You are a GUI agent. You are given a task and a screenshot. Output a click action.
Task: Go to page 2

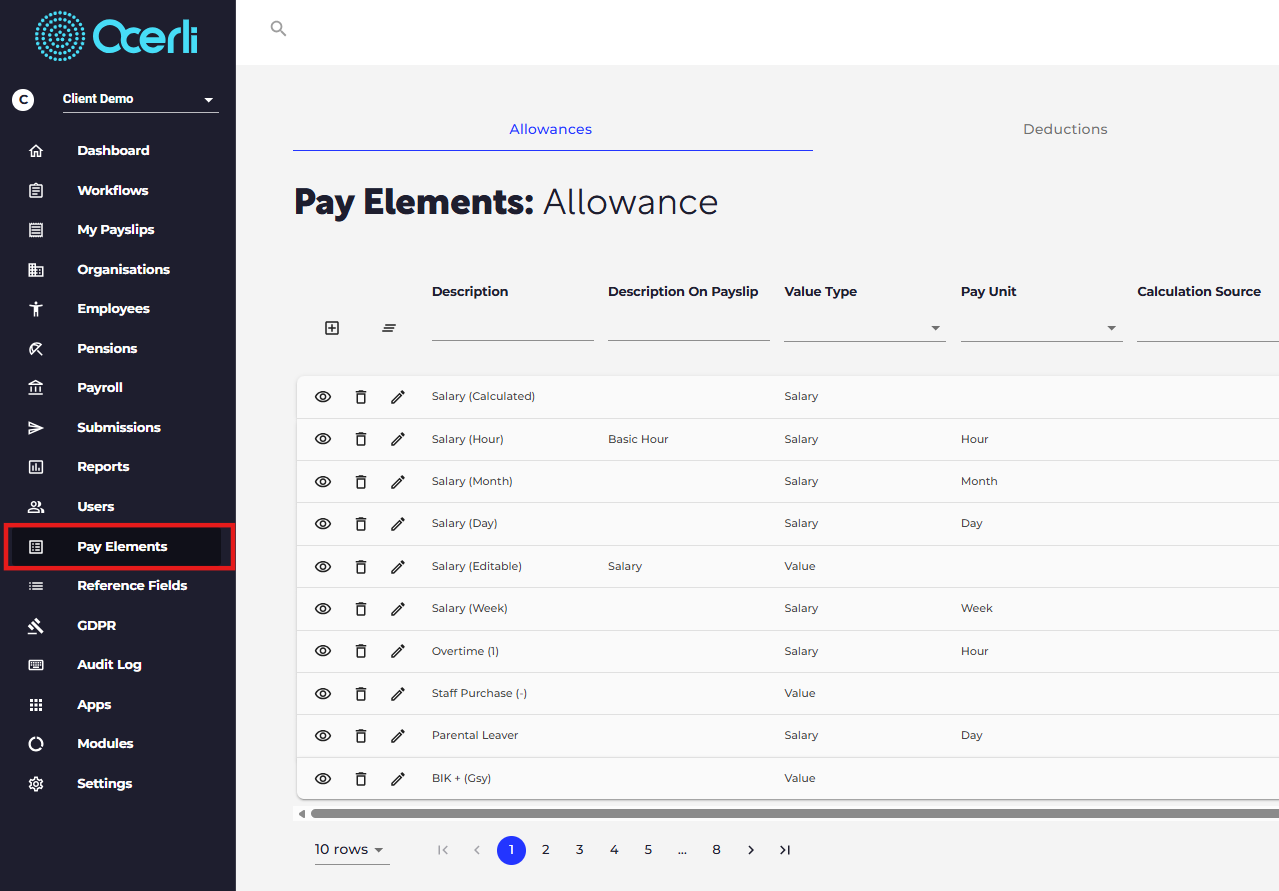point(545,850)
